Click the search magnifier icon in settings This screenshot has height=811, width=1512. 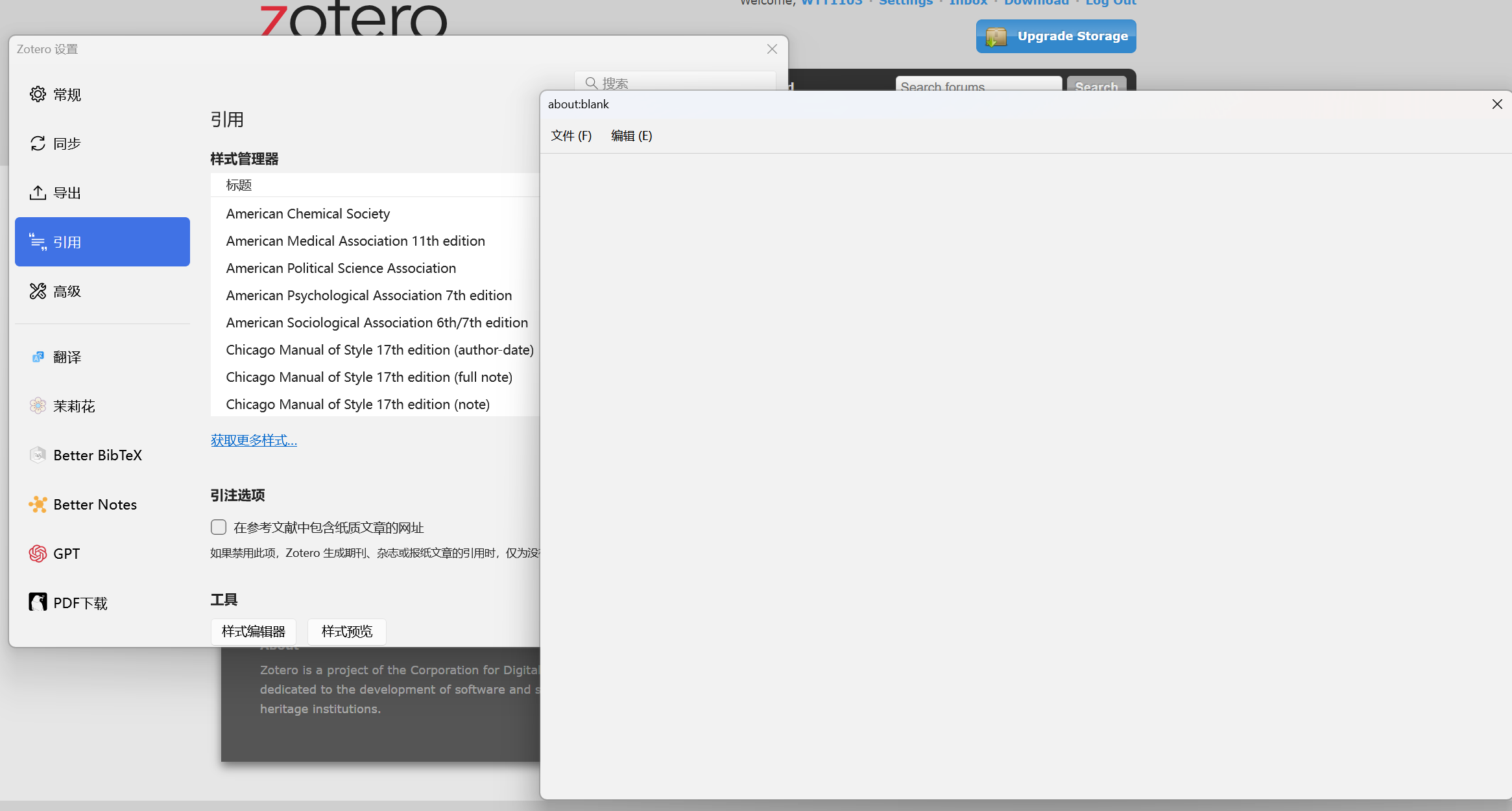pos(591,83)
